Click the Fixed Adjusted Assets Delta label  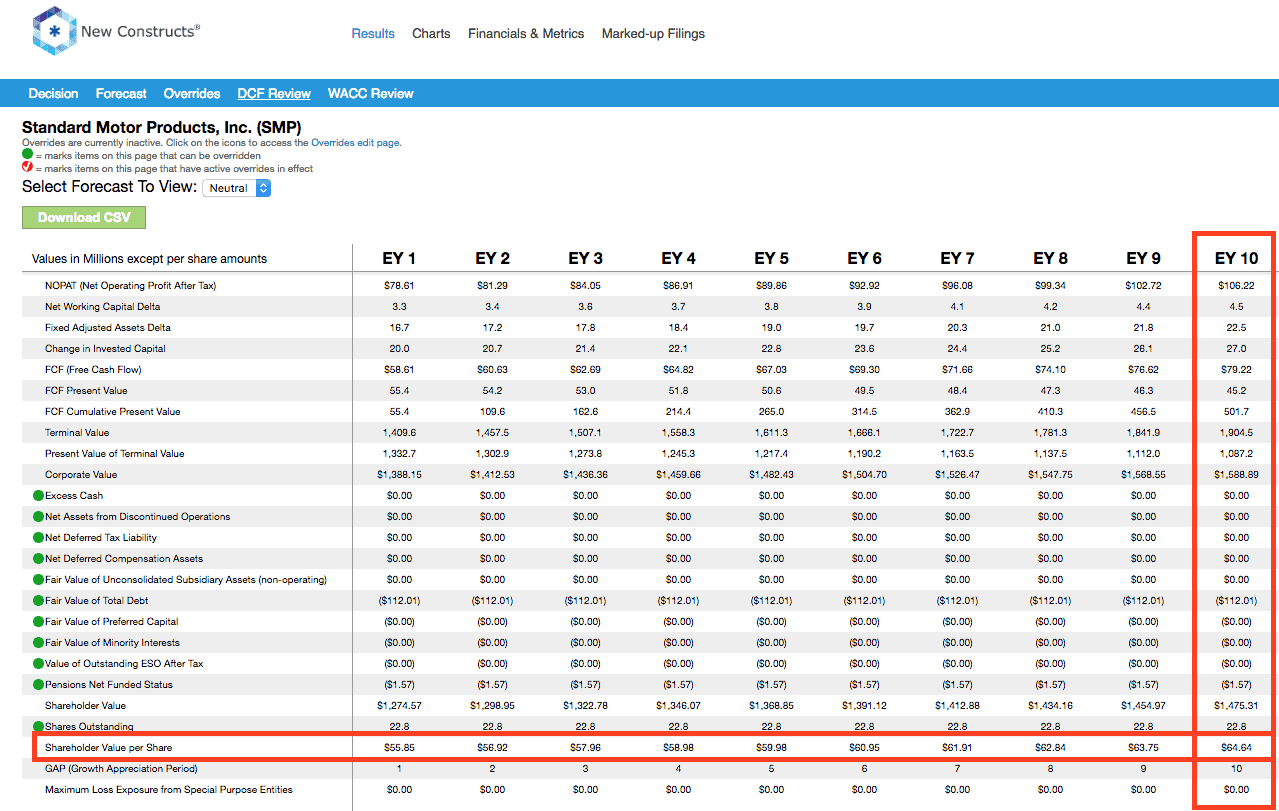[x=107, y=328]
